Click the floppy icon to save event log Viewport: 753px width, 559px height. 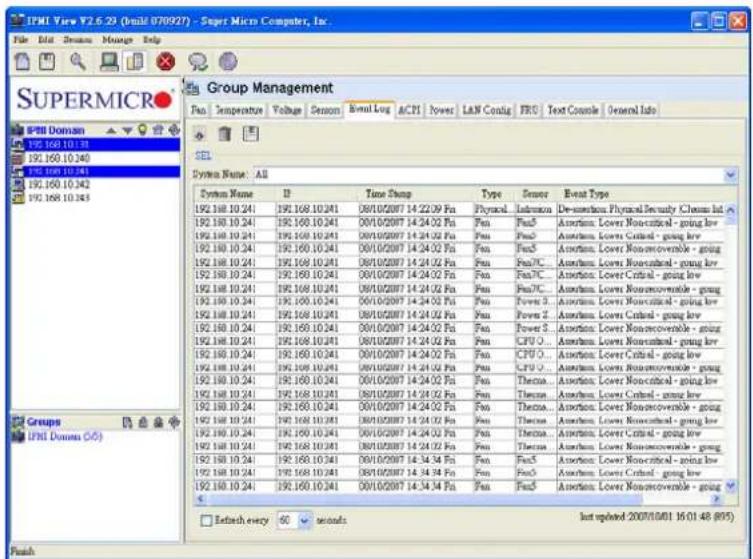click(250, 134)
